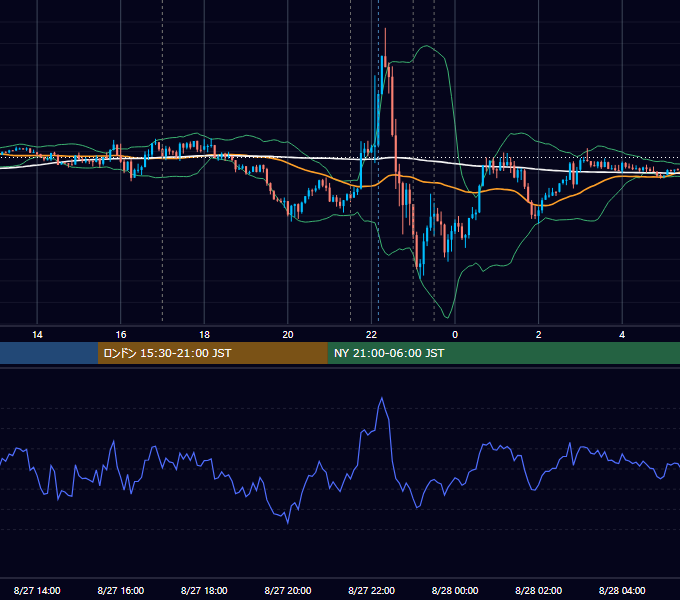The height and width of the screenshot is (600, 680).
Task: Click the 8/28 02:00 date label
Action: [x=539, y=590]
